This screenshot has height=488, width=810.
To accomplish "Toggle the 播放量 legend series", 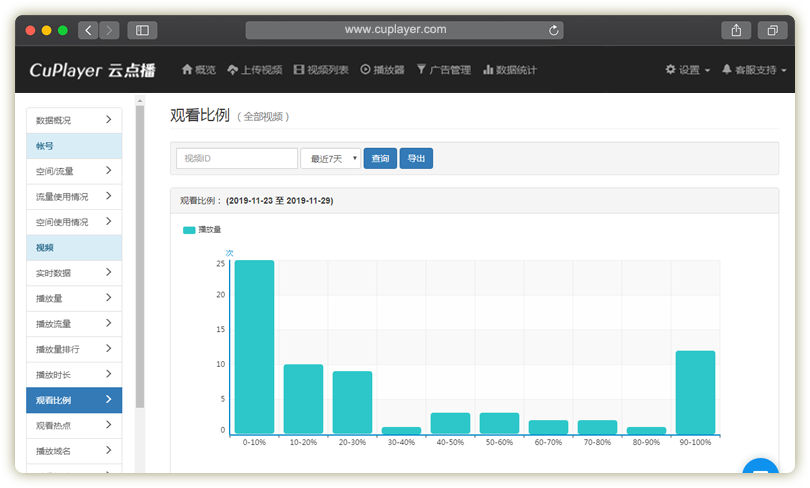I will point(202,230).
